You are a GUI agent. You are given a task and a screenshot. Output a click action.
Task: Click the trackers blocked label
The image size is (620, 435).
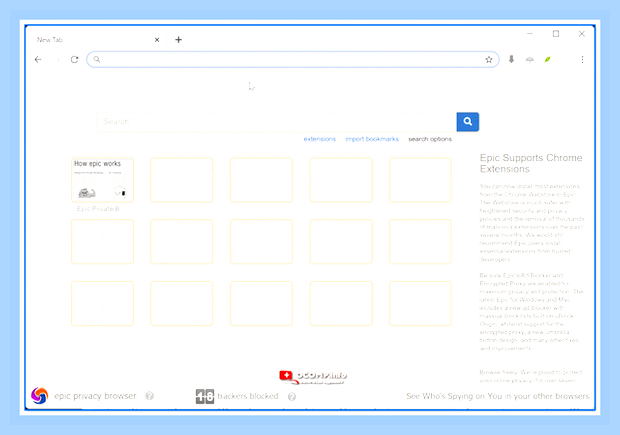248,396
